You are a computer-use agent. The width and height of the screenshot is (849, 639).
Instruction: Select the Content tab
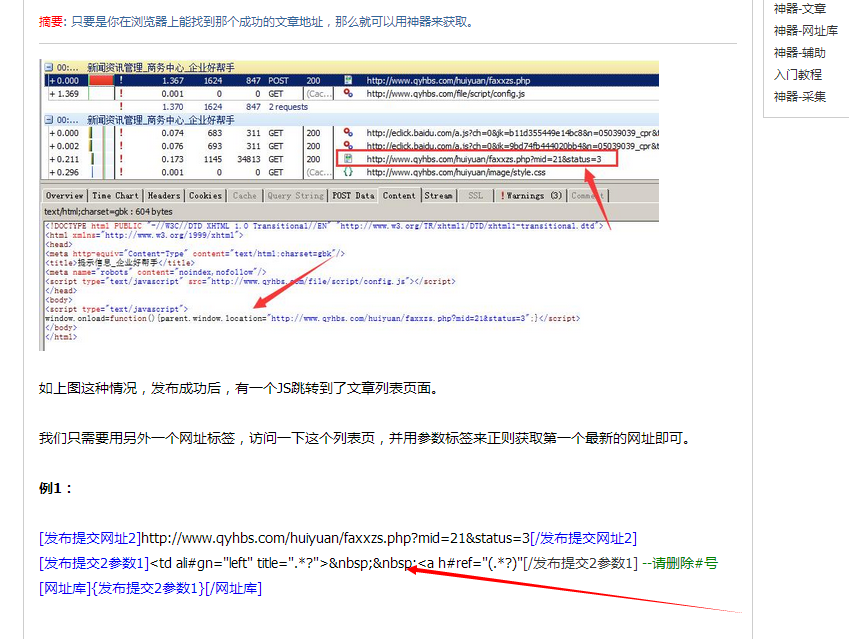tap(399, 196)
